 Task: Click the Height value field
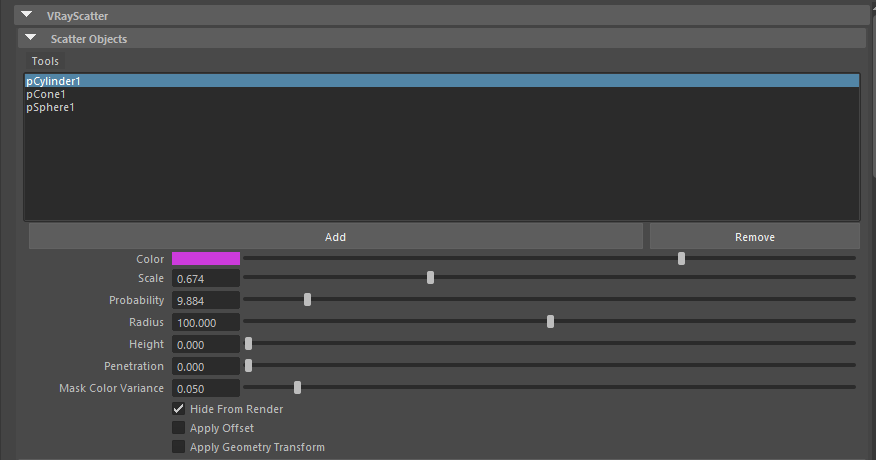pyautogui.click(x=206, y=344)
